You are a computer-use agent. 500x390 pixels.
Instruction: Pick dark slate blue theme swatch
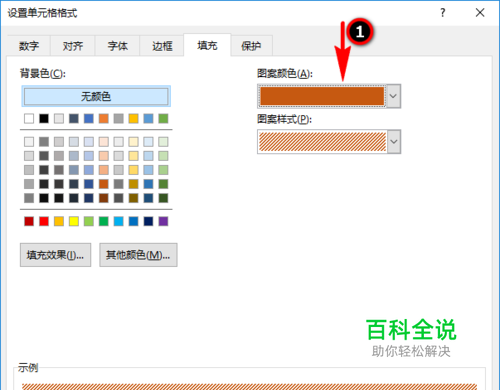(x=74, y=118)
